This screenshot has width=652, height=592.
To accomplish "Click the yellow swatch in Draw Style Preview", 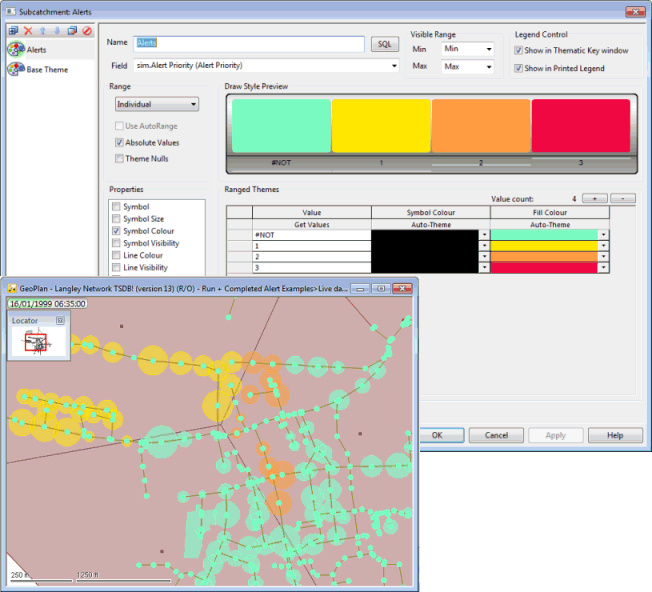I will [x=380, y=125].
